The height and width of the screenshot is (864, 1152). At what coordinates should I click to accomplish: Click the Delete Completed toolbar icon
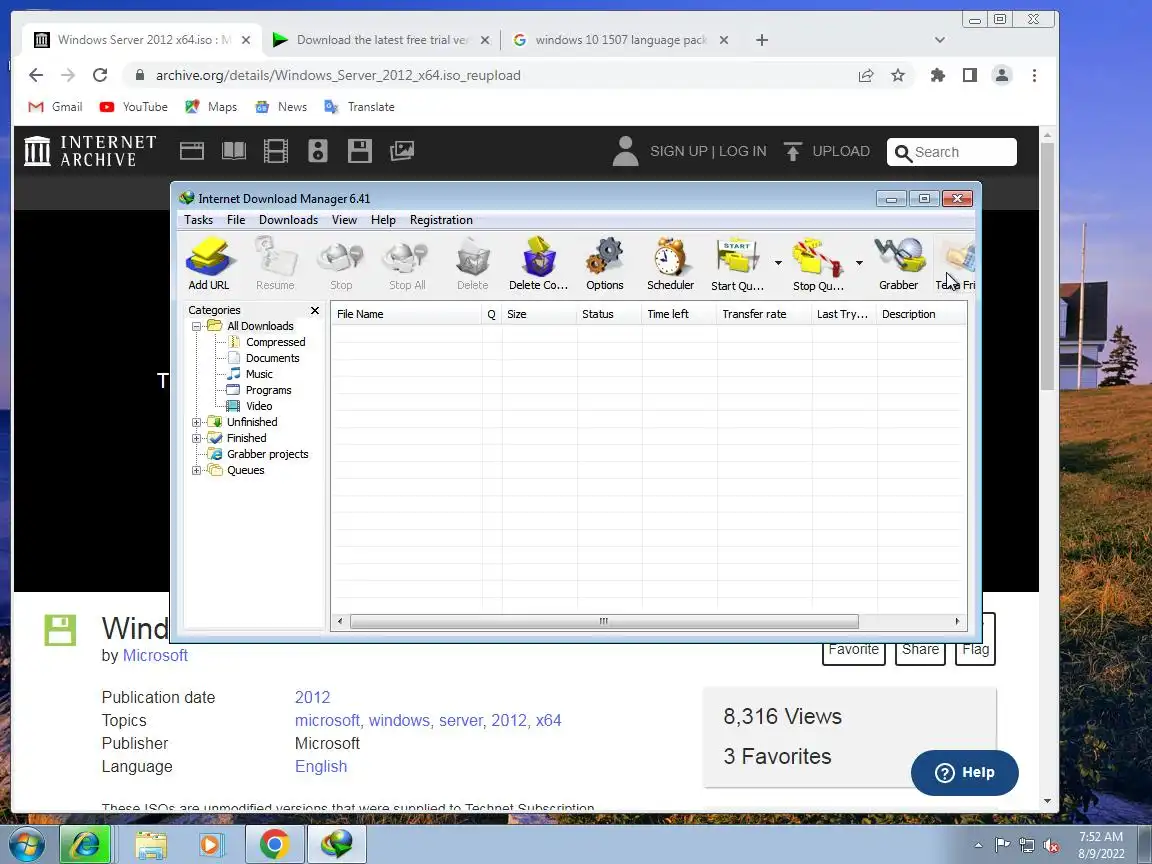coord(539,263)
